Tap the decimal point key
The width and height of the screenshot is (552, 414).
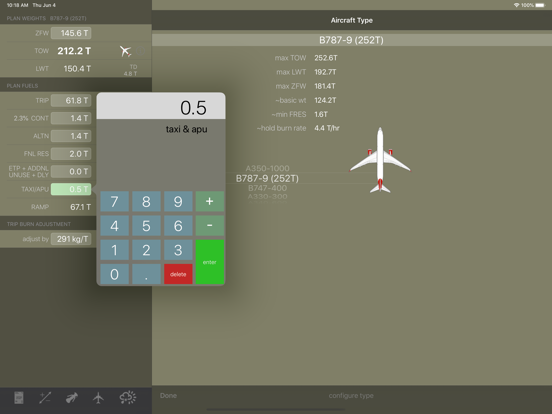coord(146,274)
